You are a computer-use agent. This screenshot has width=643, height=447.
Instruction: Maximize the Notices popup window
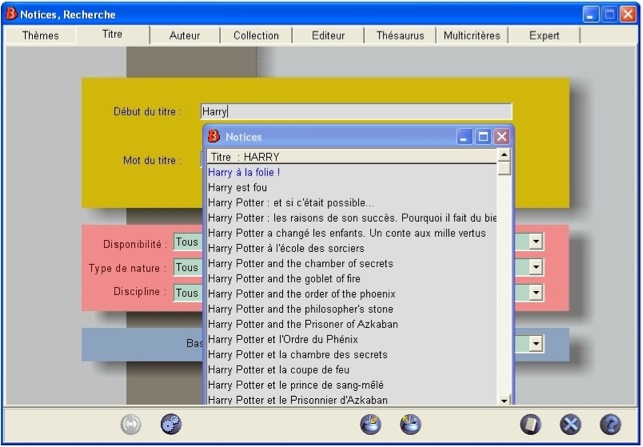[483, 137]
